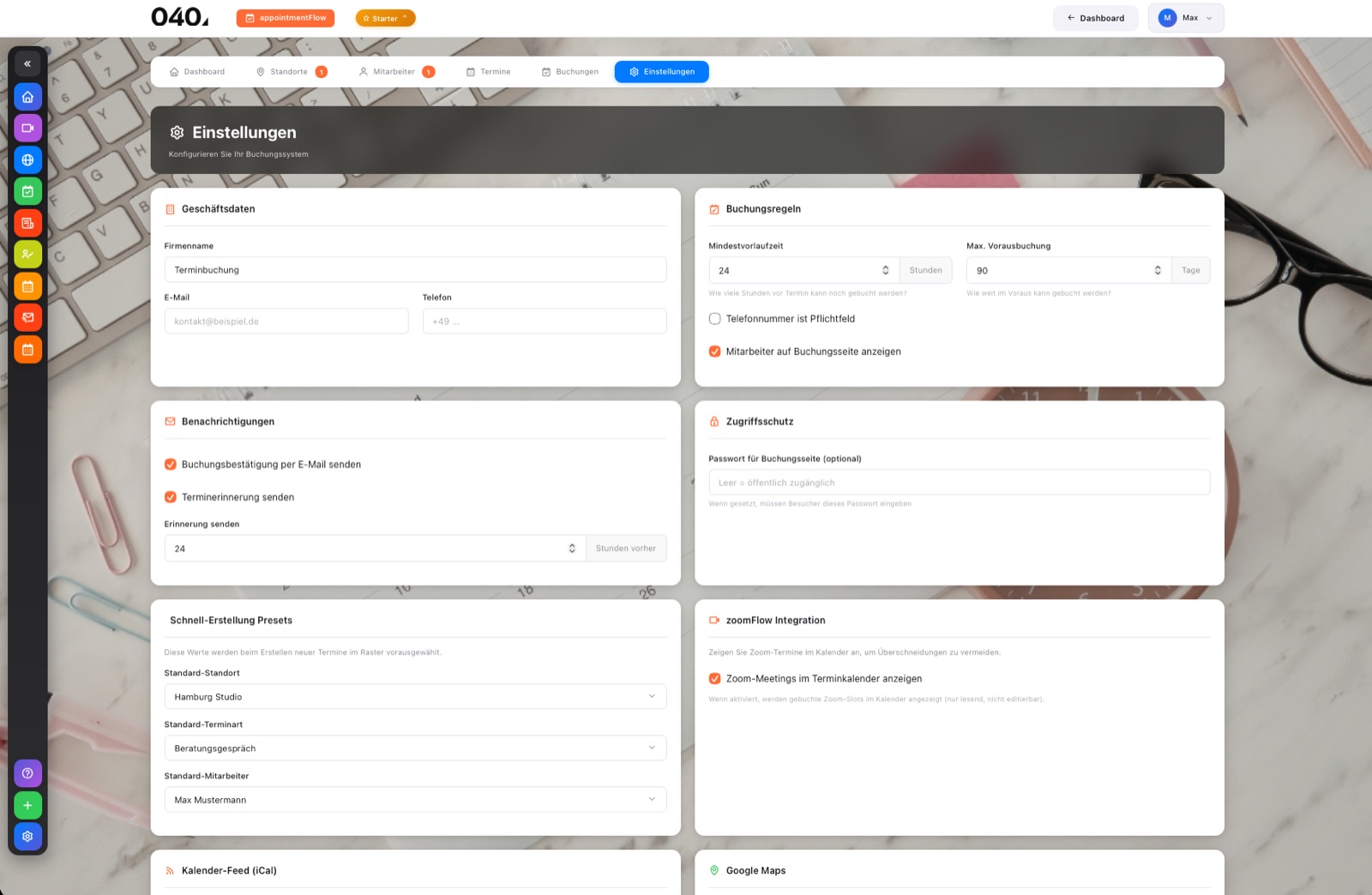The width and height of the screenshot is (1372, 895).
Task: Open the Standard-Terminart dropdown
Action: (415, 748)
